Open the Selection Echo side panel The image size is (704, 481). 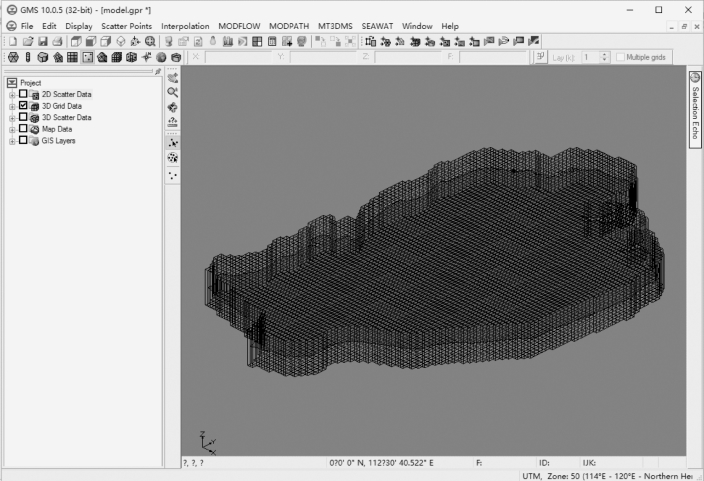coord(695,110)
